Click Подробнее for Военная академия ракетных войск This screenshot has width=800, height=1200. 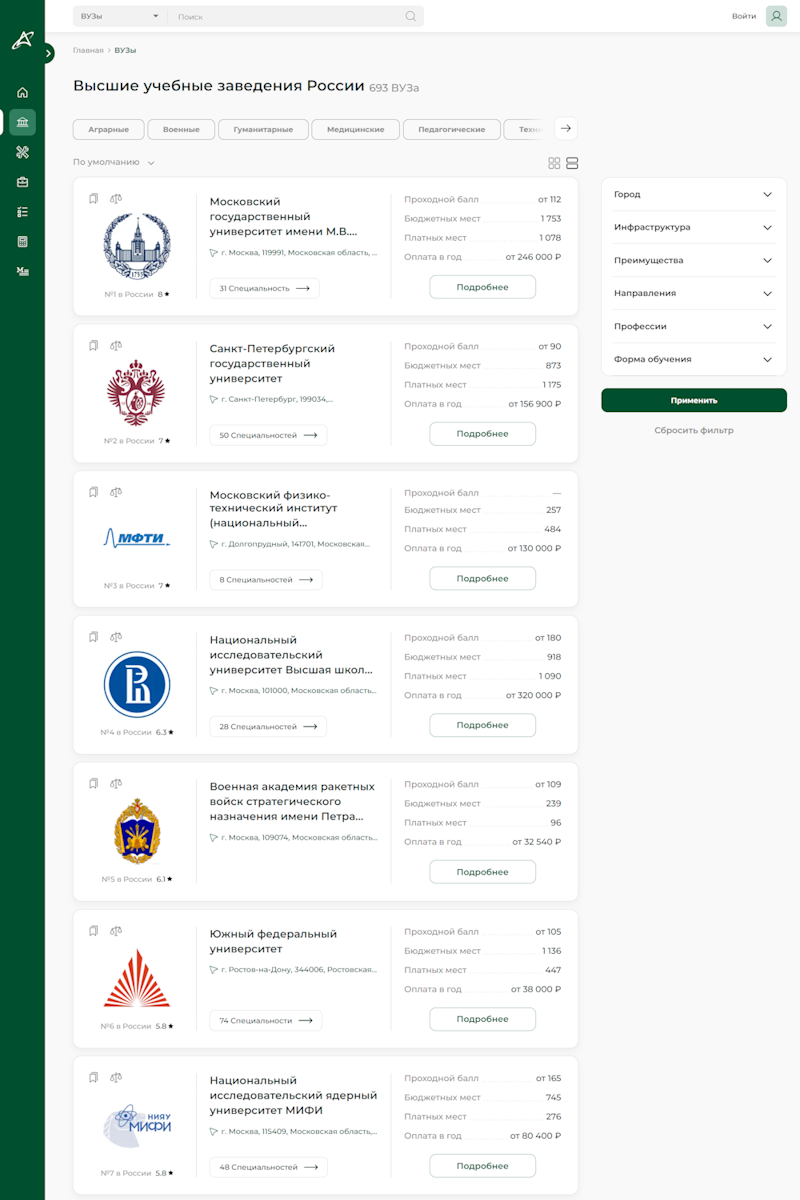click(483, 872)
